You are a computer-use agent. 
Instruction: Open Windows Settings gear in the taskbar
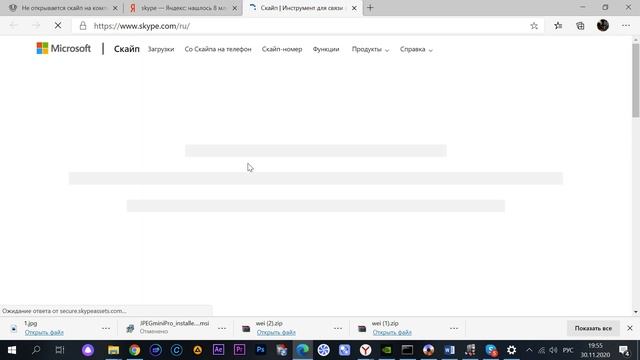[511, 350]
